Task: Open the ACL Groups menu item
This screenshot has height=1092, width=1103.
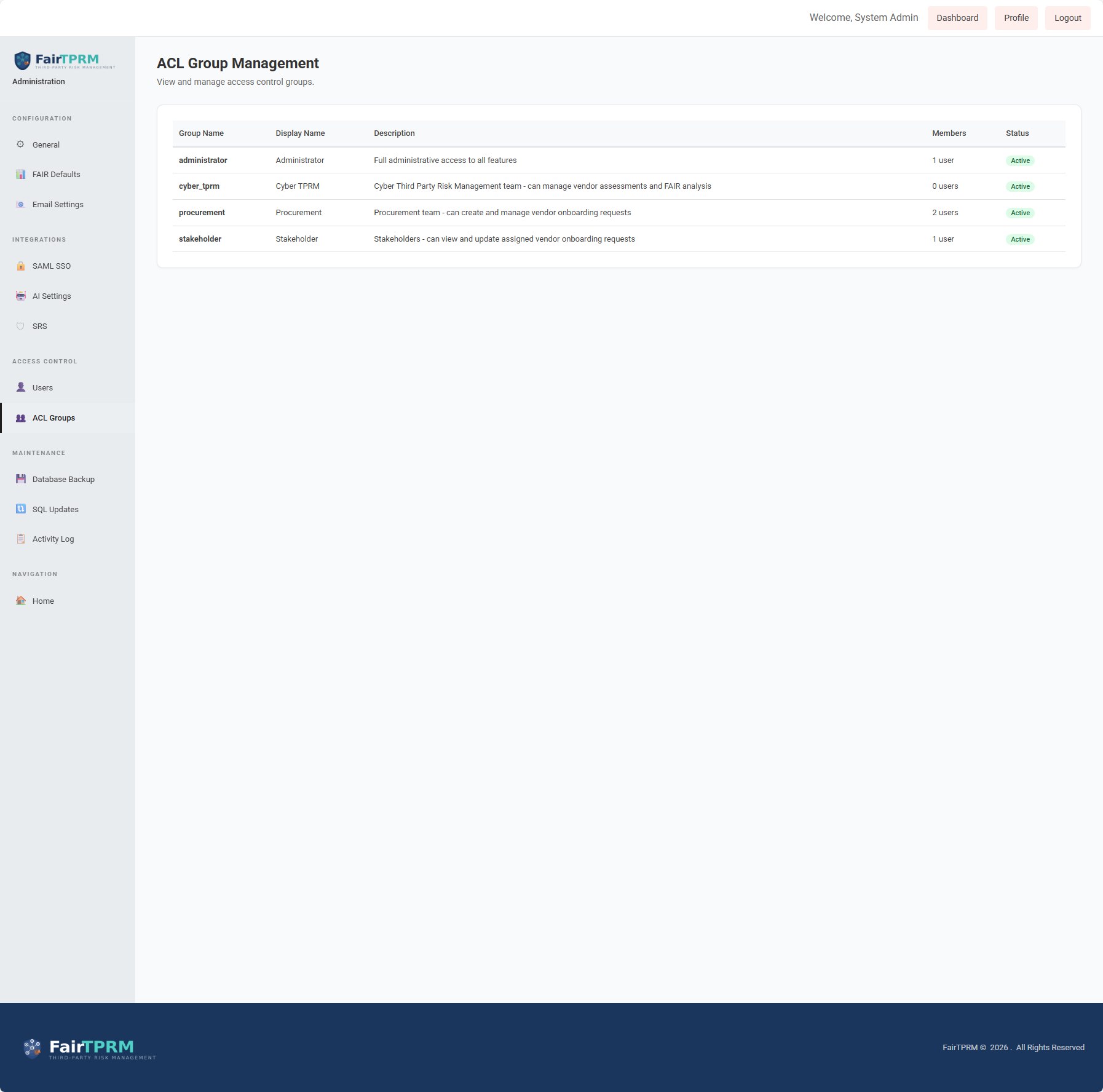Action: (53, 418)
